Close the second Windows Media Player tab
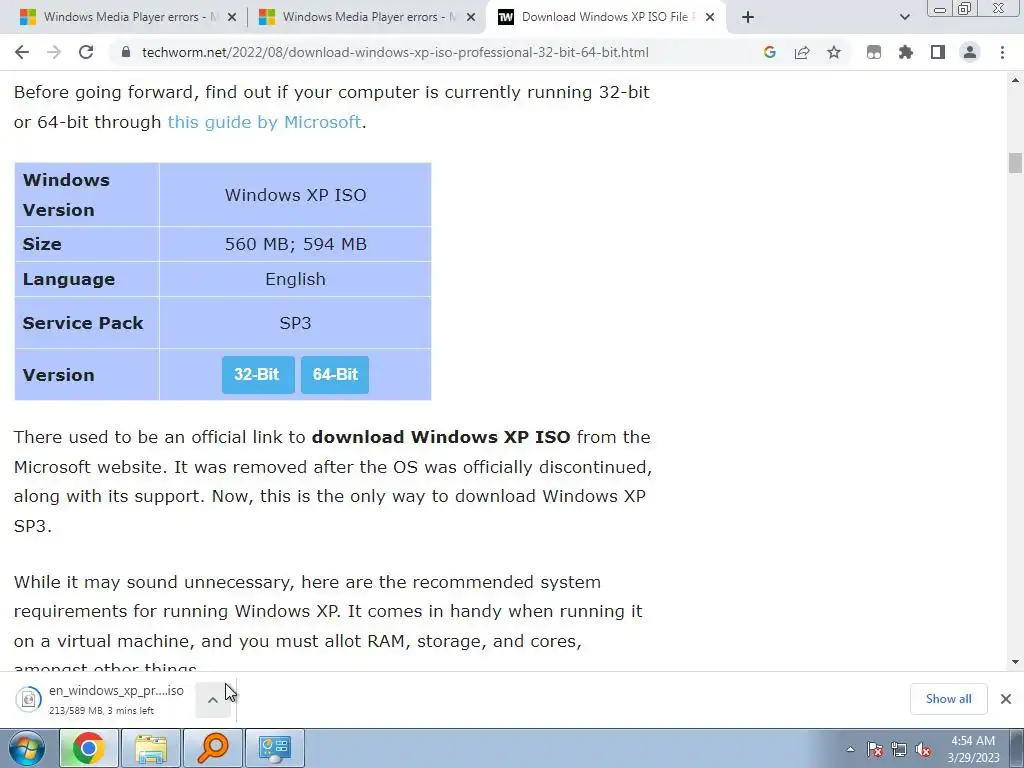Viewport: 1024px width, 768px height. click(x=471, y=18)
